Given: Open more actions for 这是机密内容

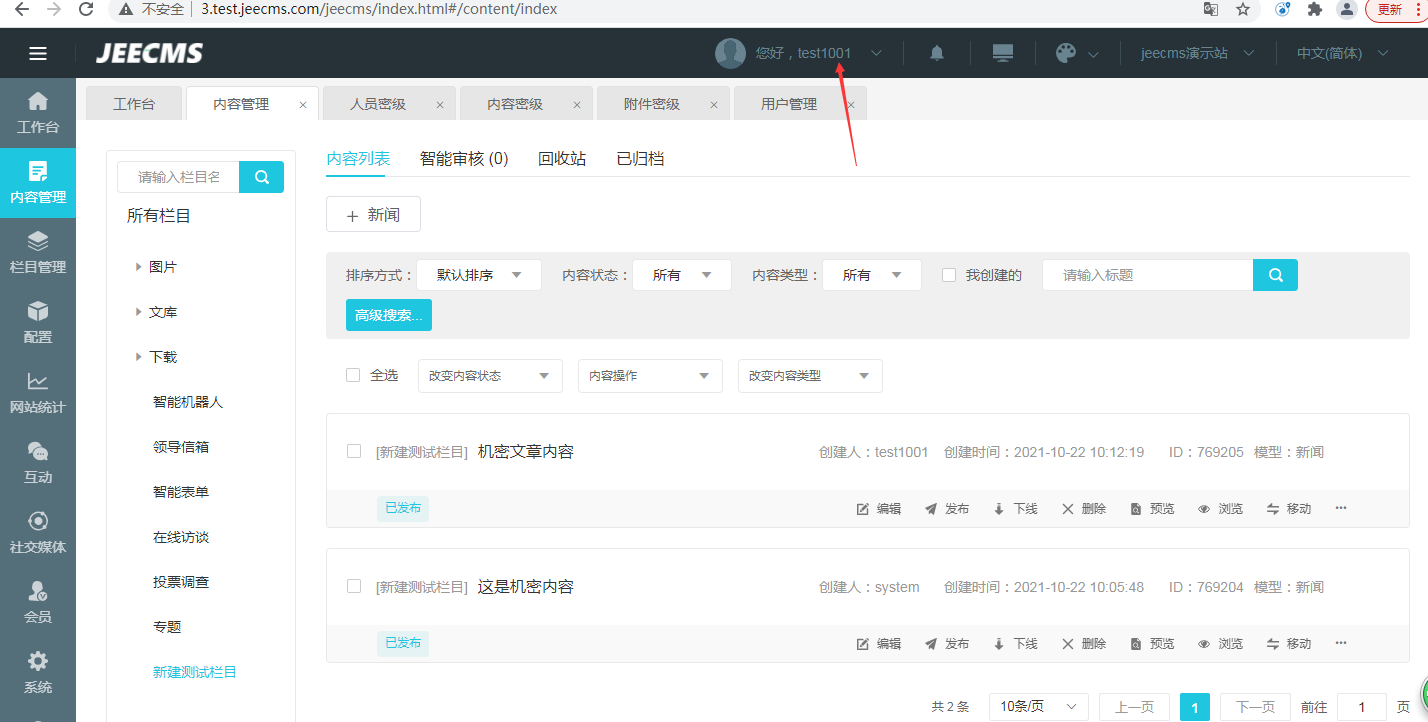Looking at the screenshot, I should tap(1341, 644).
